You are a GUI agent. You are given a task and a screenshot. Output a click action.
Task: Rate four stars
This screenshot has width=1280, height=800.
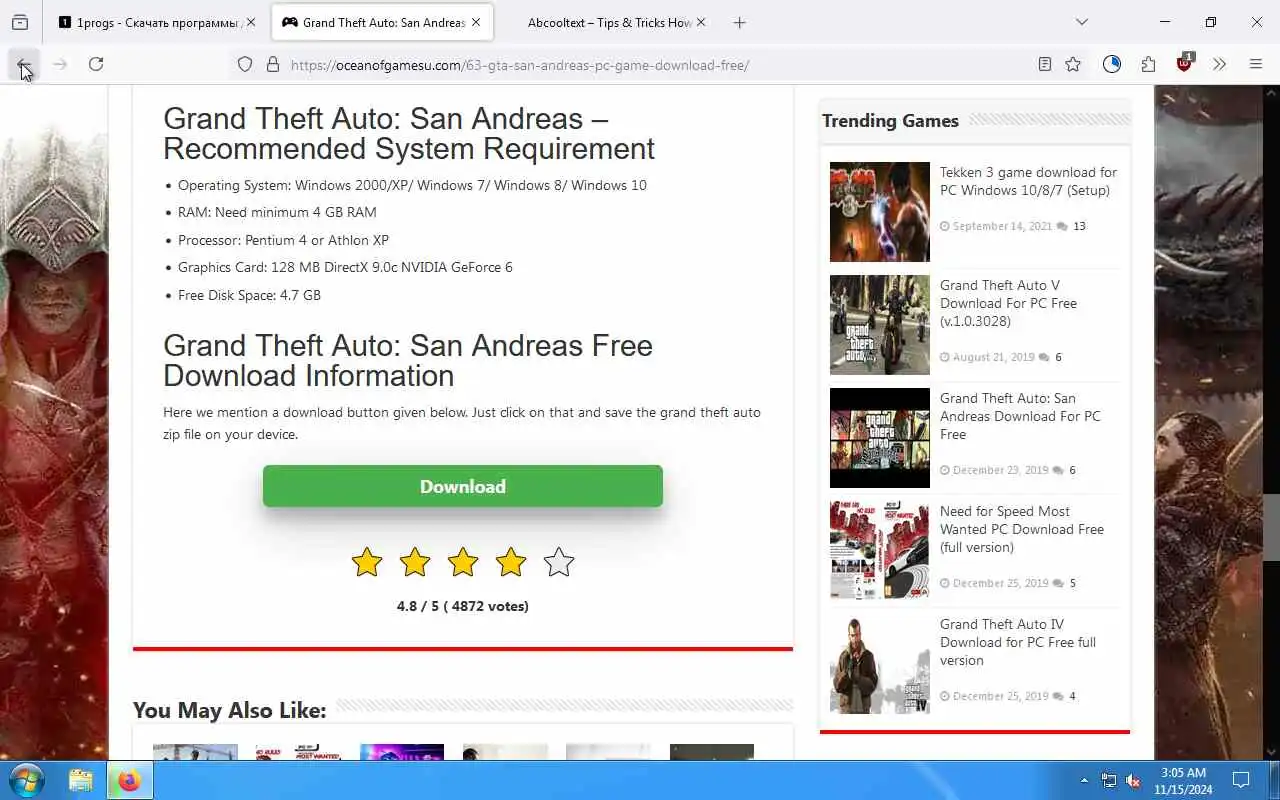(511, 562)
